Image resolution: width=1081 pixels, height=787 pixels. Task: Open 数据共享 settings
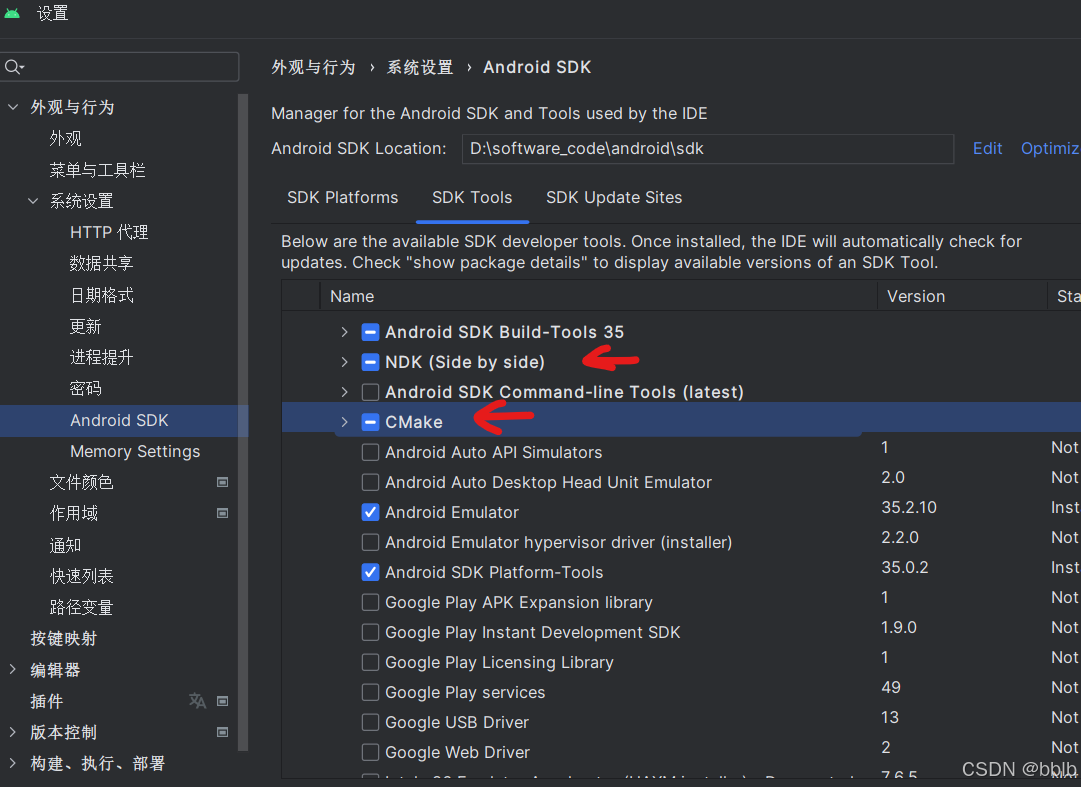tap(101, 263)
